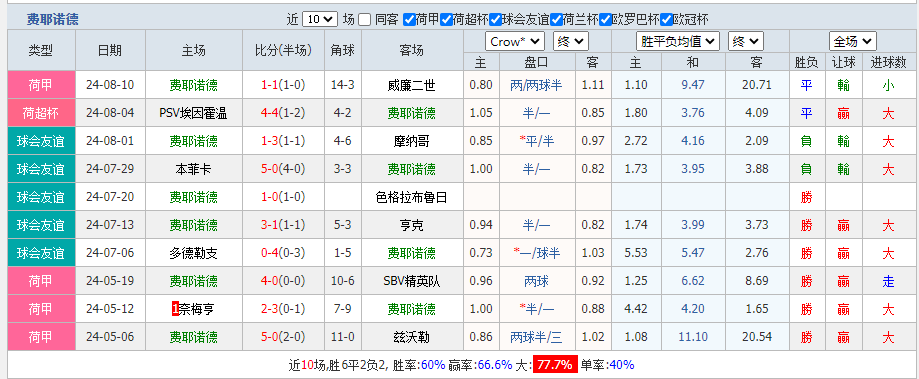Click draw odds 6.62 in the SBV精英队 row
919x379 pixels.
(693, 281)
